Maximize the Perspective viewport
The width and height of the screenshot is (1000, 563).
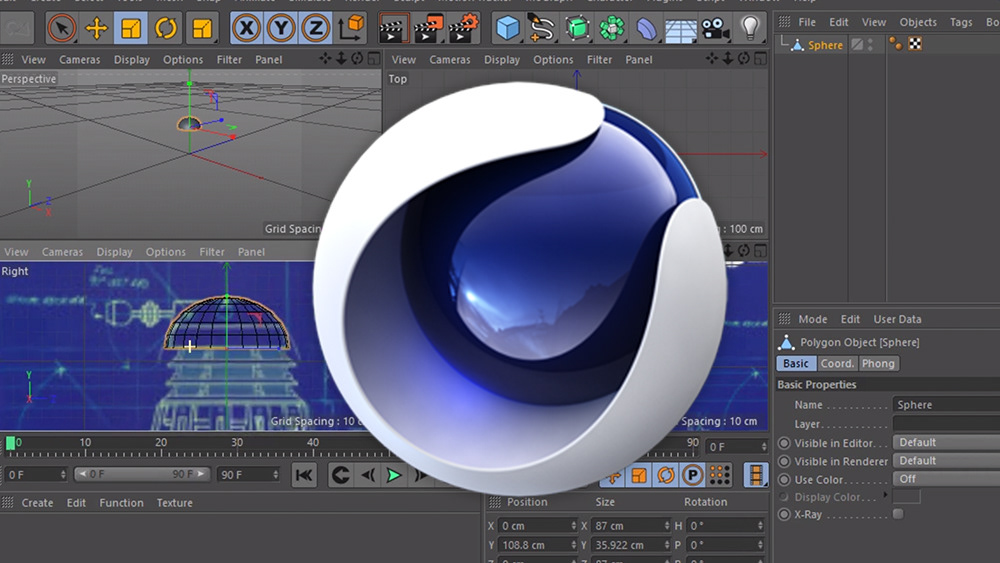pos(374,59)
